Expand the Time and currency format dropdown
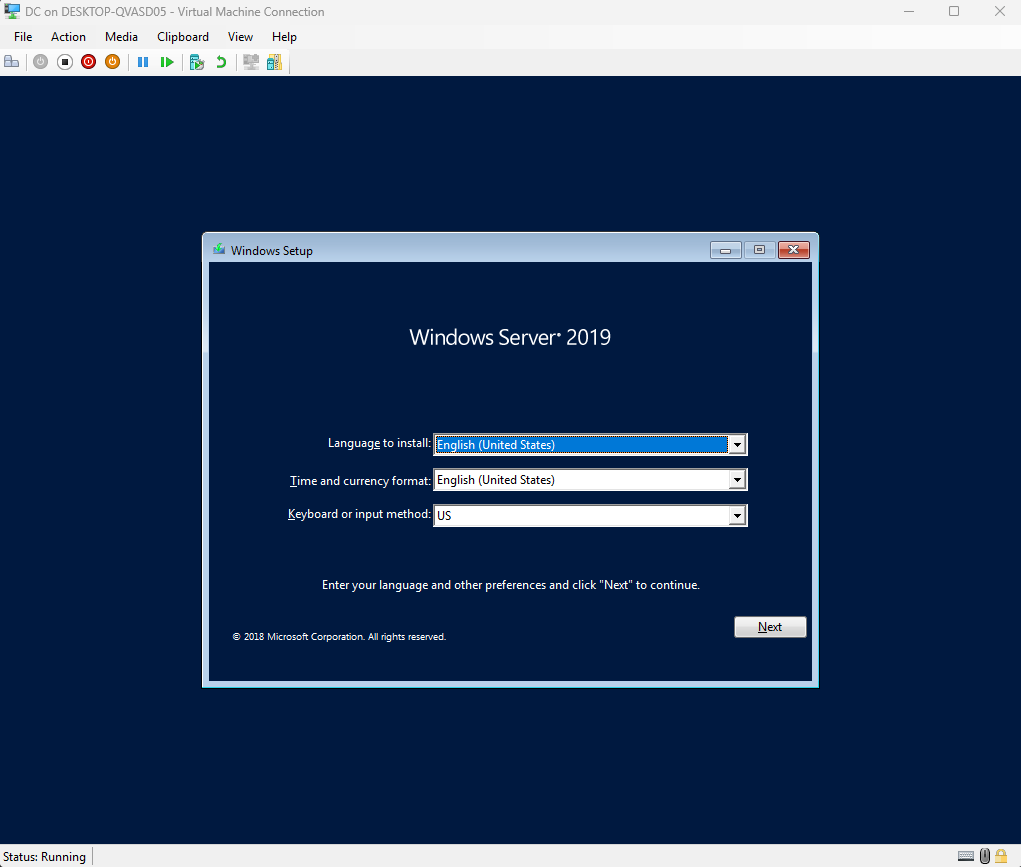1021x867 pixels. click(737, 480)
